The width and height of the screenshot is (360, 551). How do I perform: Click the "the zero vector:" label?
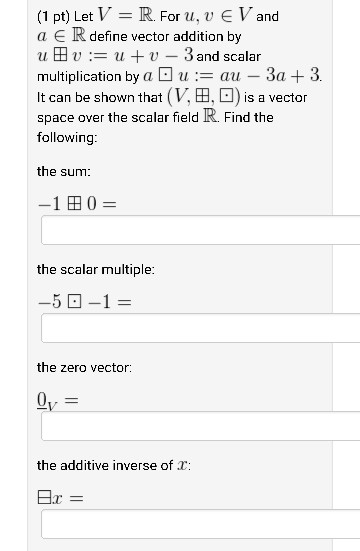click(84, 368)
